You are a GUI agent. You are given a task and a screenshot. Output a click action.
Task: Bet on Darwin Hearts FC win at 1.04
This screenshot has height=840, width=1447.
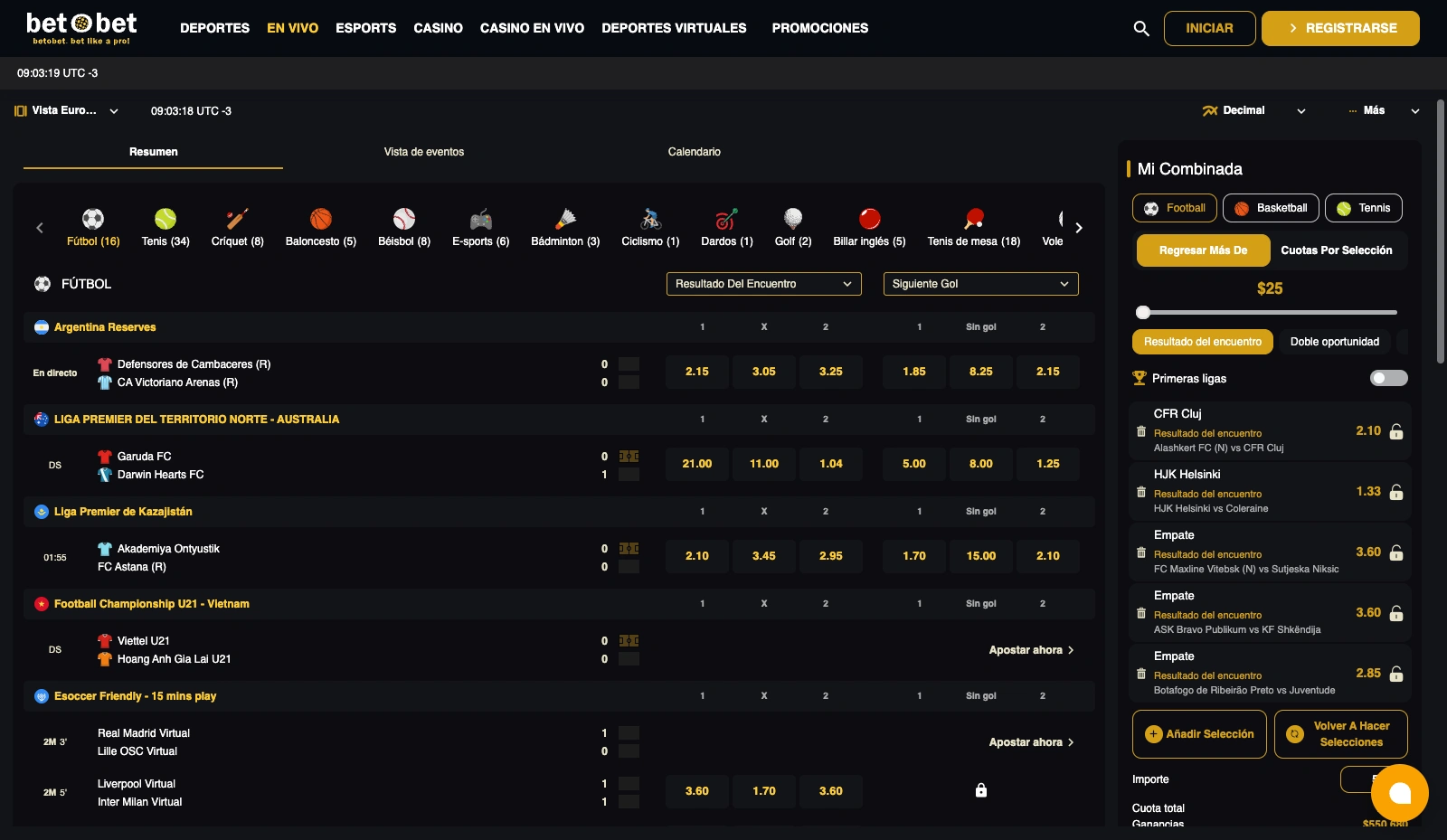[831, 464]
